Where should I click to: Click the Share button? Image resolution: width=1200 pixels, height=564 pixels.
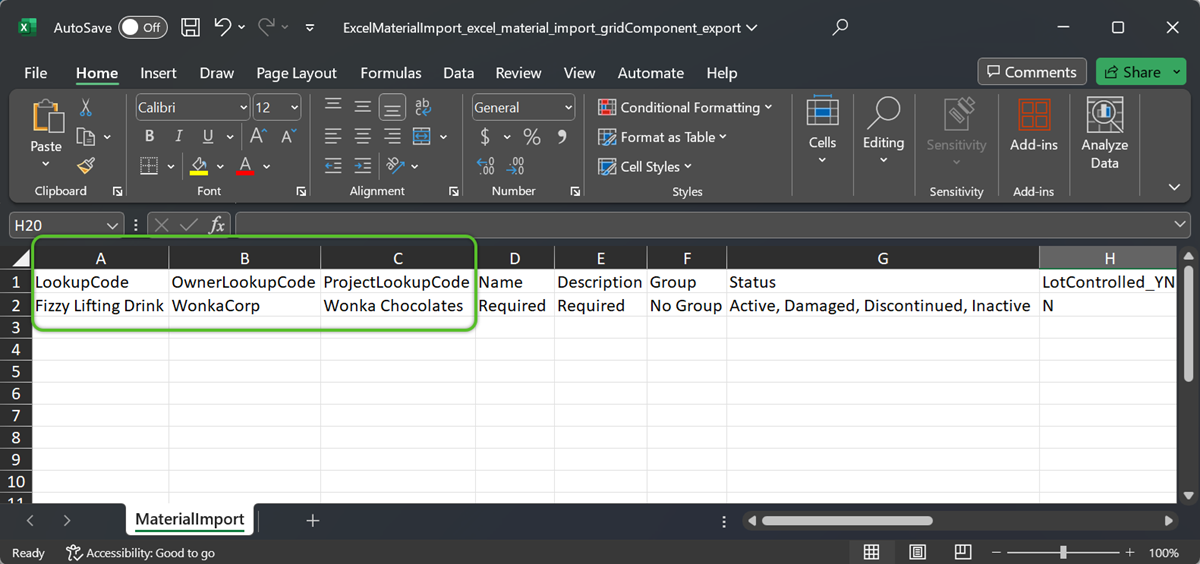coord(1142,72)
